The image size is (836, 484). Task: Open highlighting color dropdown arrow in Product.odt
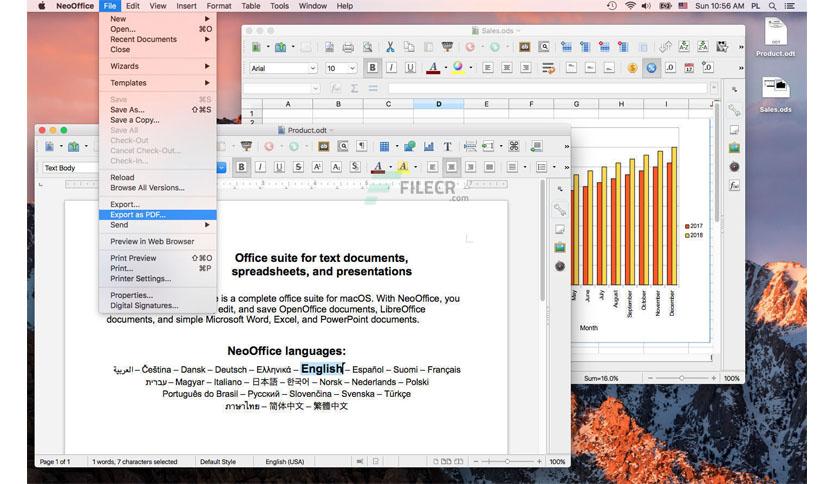click(416, 167)
